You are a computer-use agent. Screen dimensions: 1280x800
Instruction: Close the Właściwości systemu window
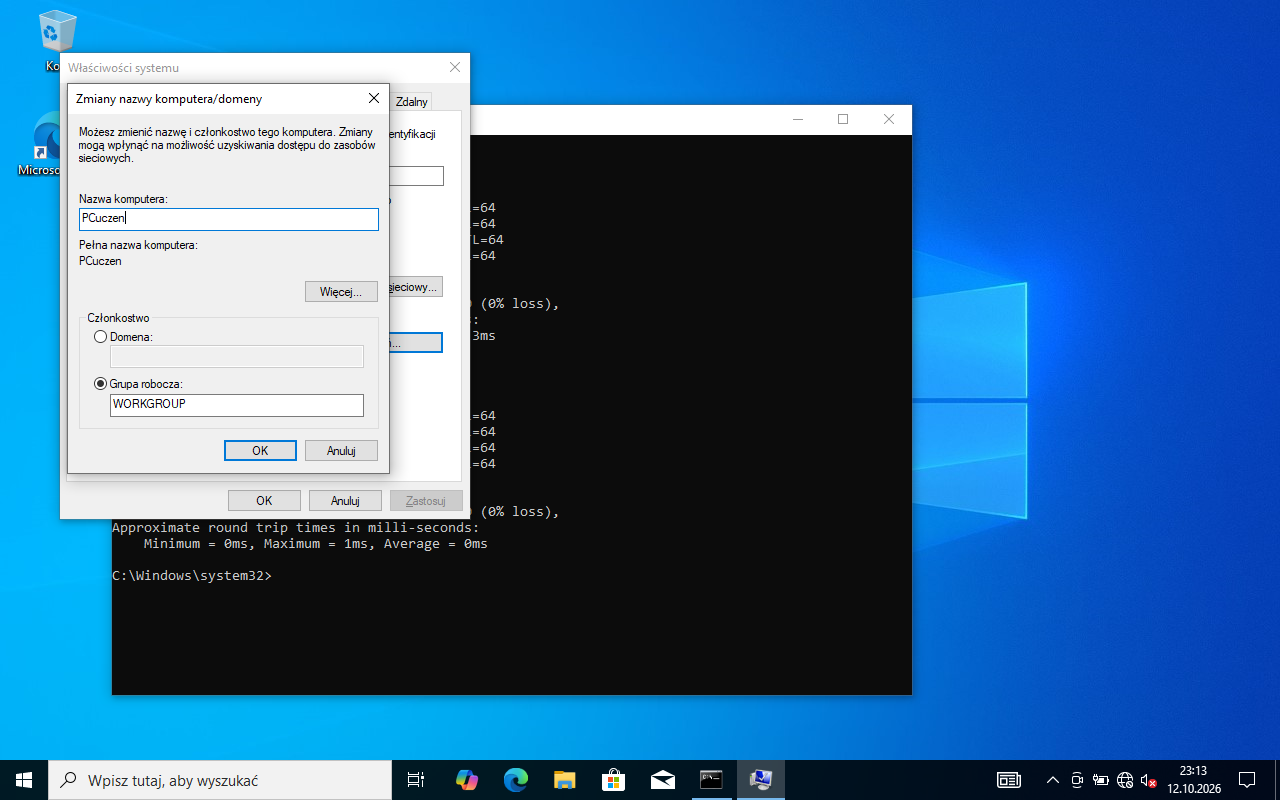[x=455, y=67]
